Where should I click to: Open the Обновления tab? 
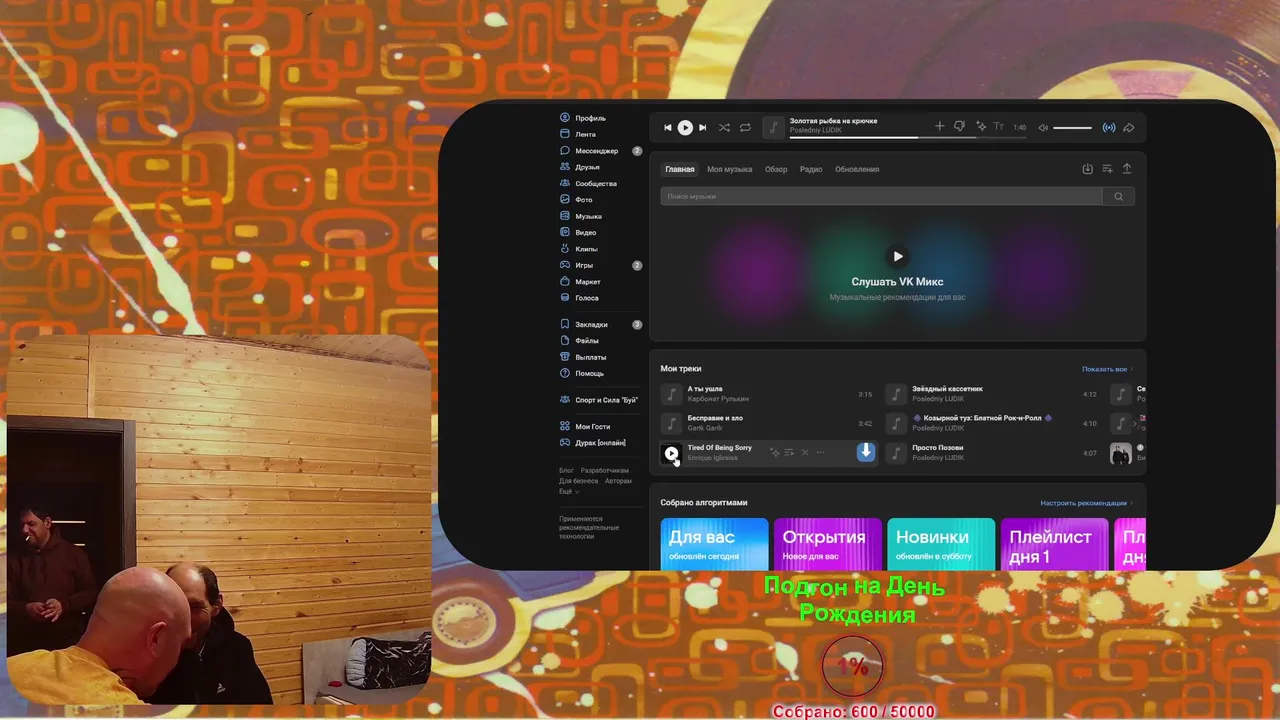(857, 169)
